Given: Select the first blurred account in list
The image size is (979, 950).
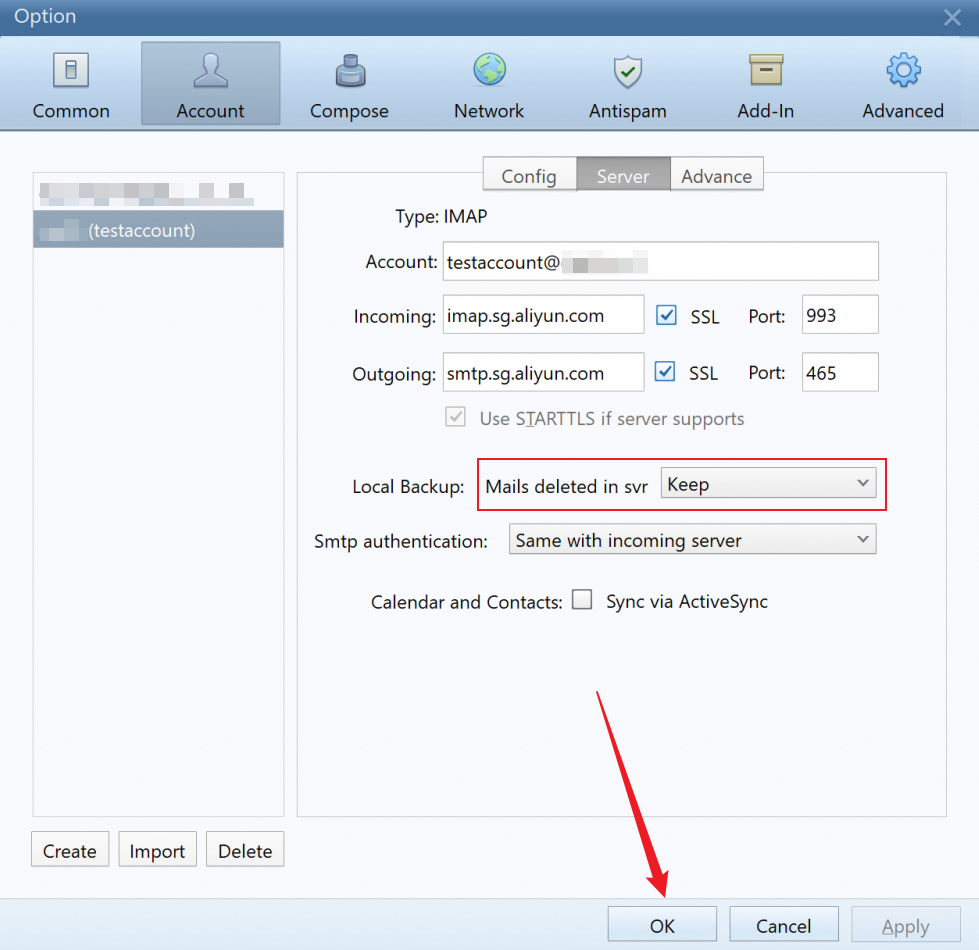Looking at the screenshot, I should click(x=159, y=193).
